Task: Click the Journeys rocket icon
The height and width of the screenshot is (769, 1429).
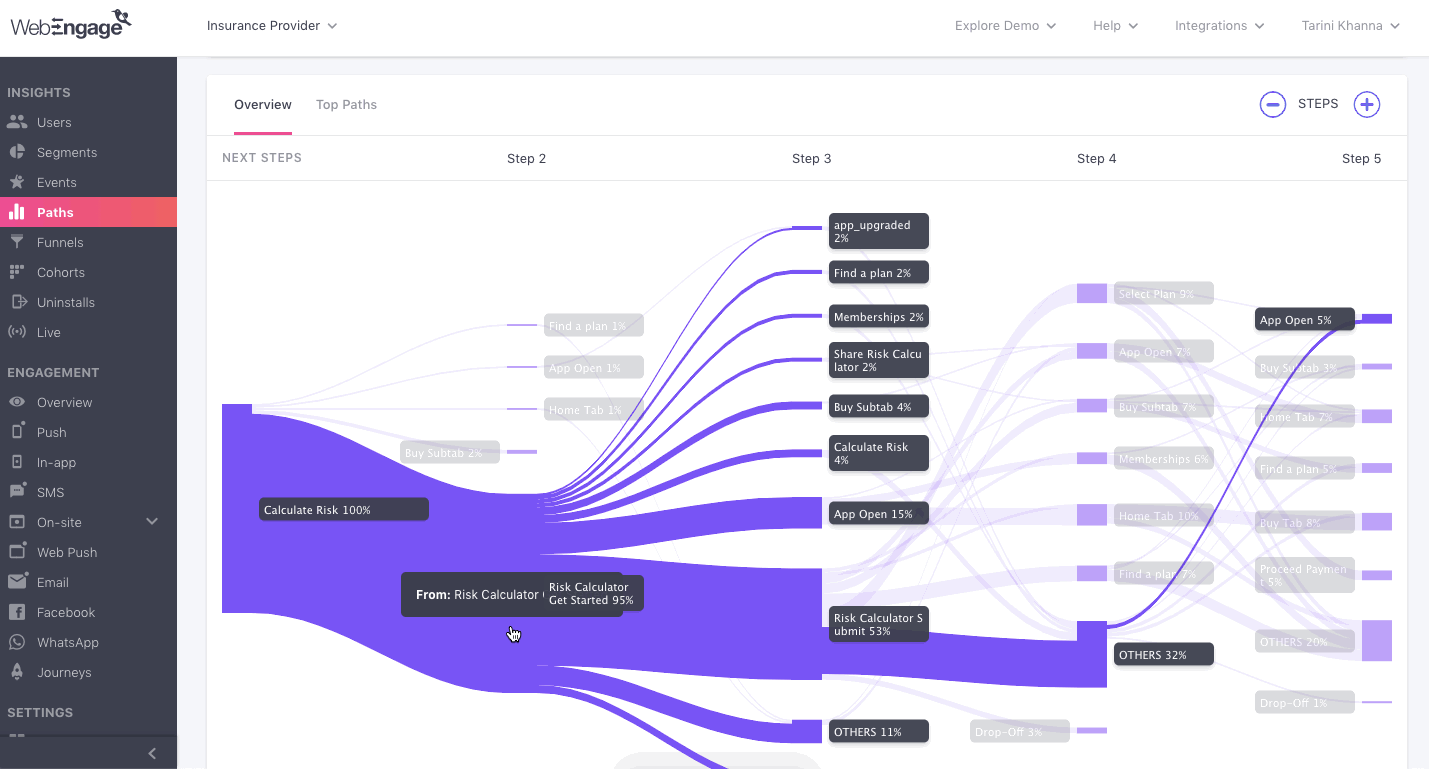Action: click(x=16, y=672)
